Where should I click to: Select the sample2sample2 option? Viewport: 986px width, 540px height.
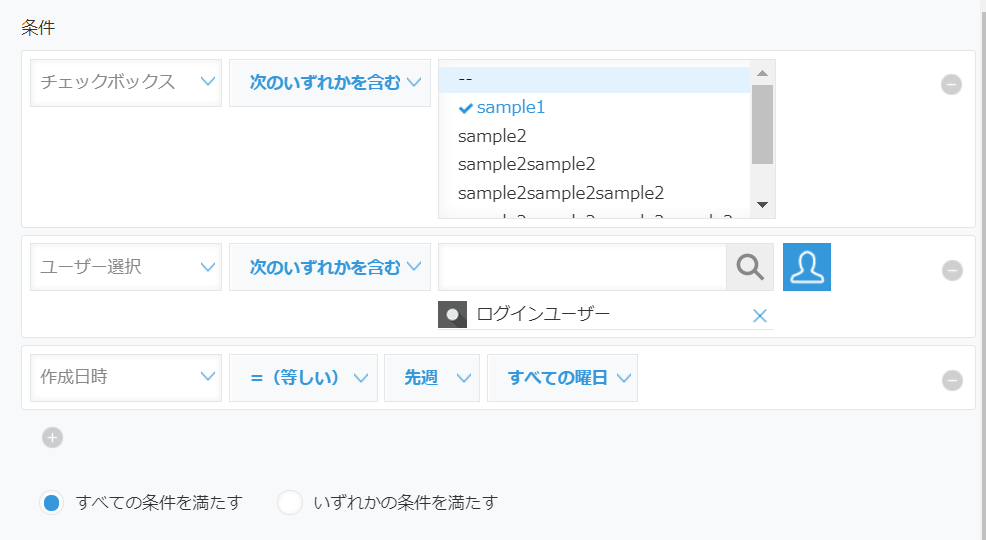point(594,164)
